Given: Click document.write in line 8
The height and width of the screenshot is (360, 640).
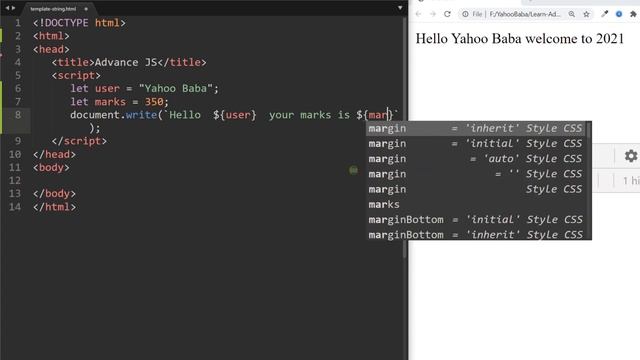Looking at the screenshot, I should [113, 115].
